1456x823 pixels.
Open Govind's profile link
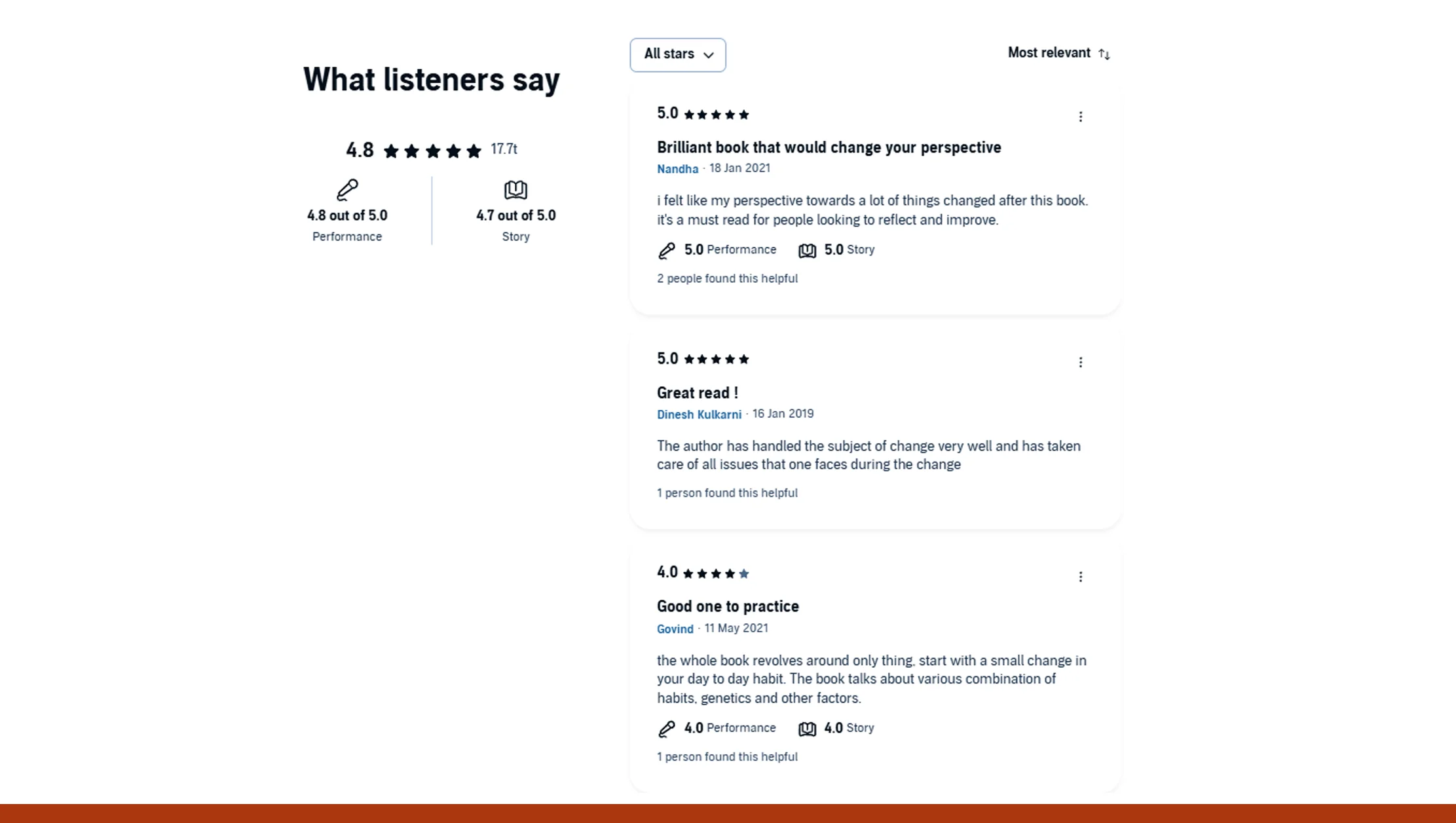(675, 629)
